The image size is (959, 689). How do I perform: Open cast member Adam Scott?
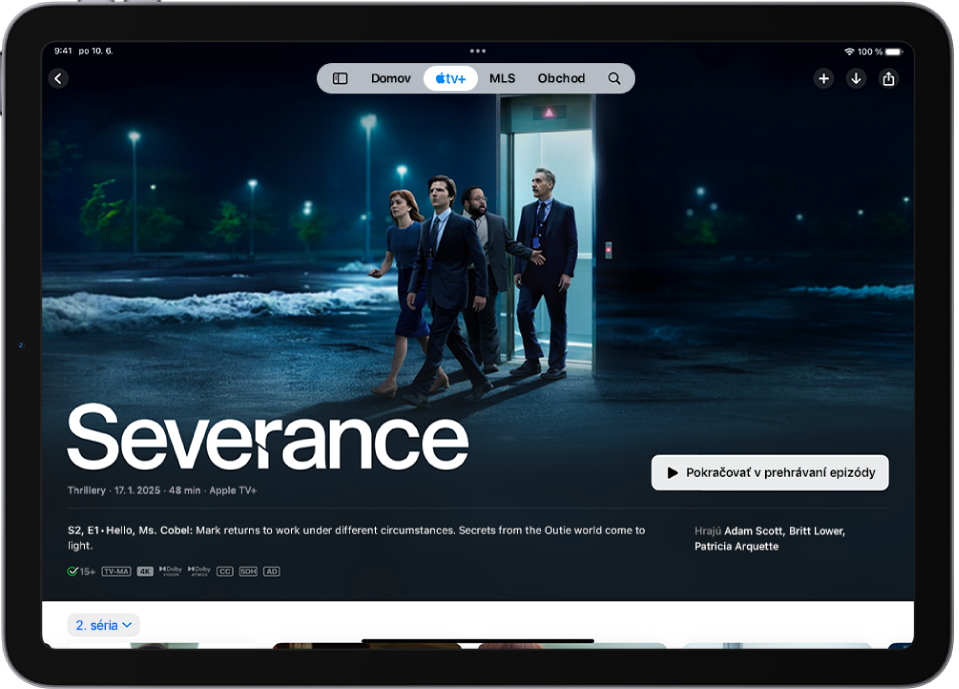tap(756, 531)
